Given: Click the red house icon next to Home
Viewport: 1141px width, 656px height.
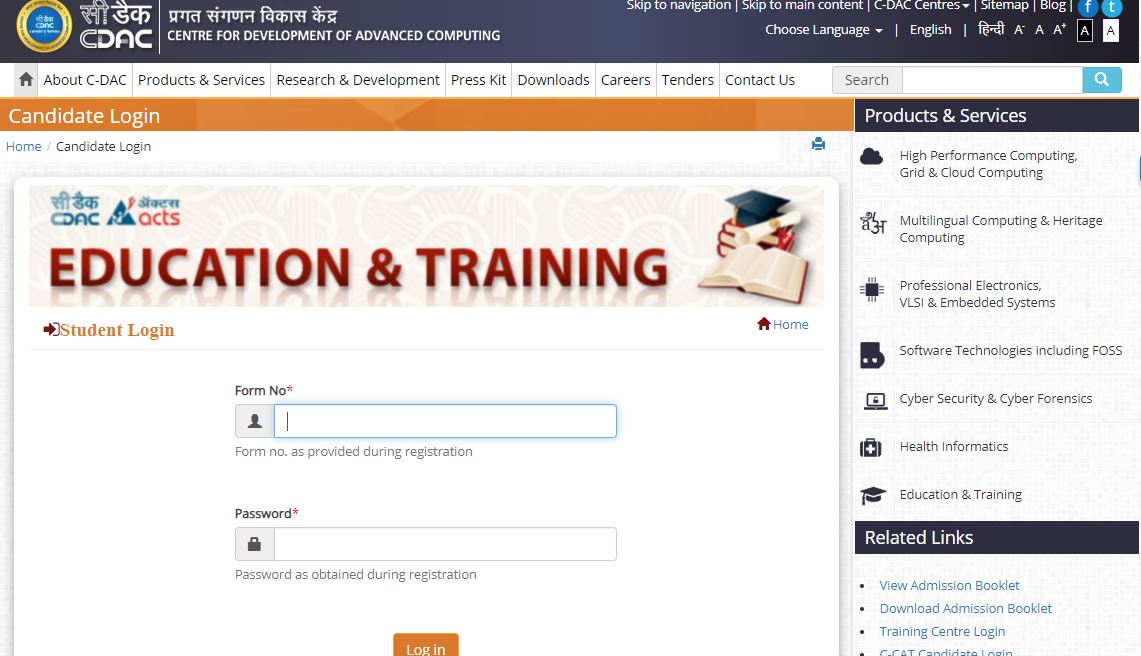Looking at the screenshot, I should click(x=763, y=324).
